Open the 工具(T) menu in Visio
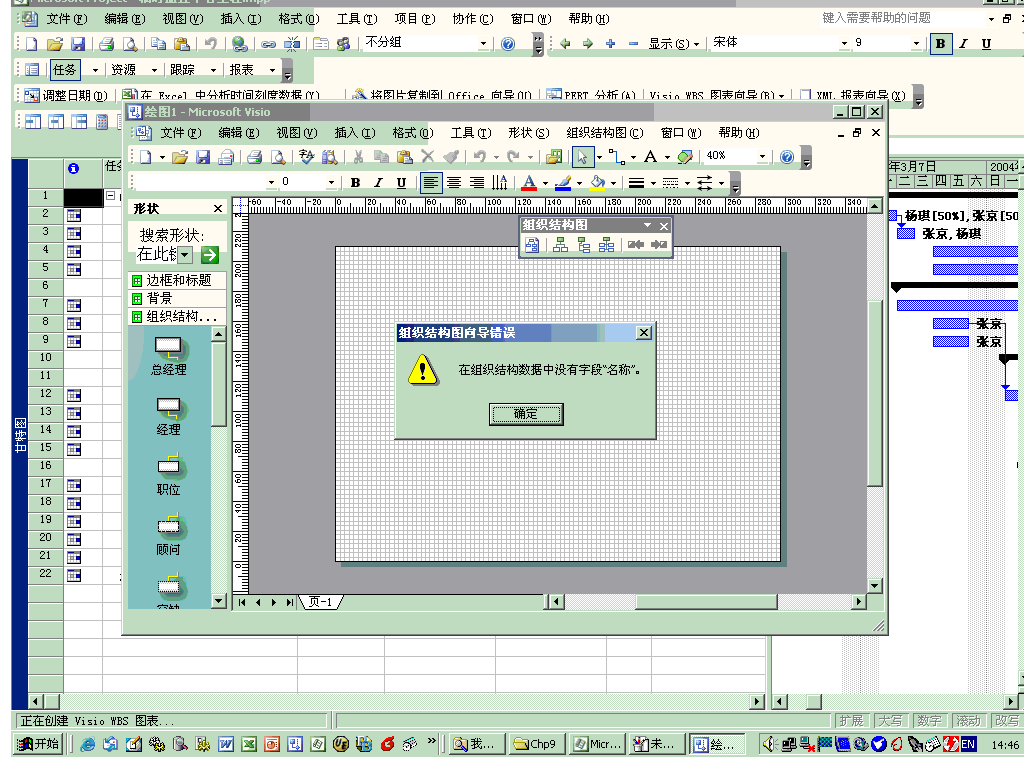 (471, 133)
